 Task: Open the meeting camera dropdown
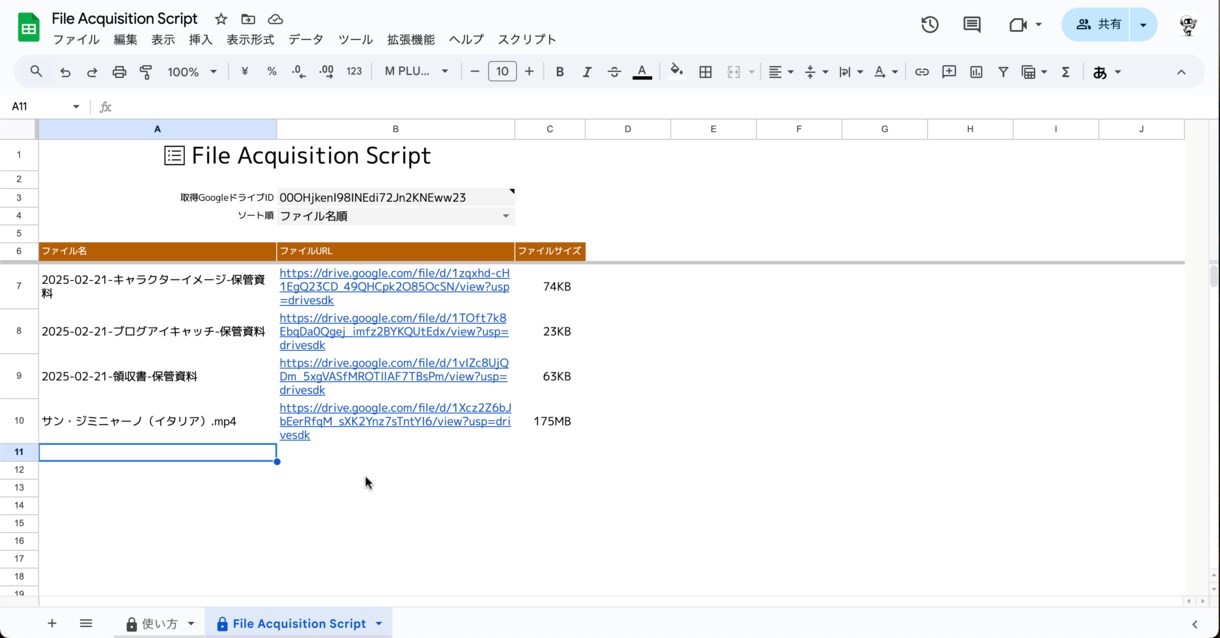pyautogui.click(x=1026, y=25)
